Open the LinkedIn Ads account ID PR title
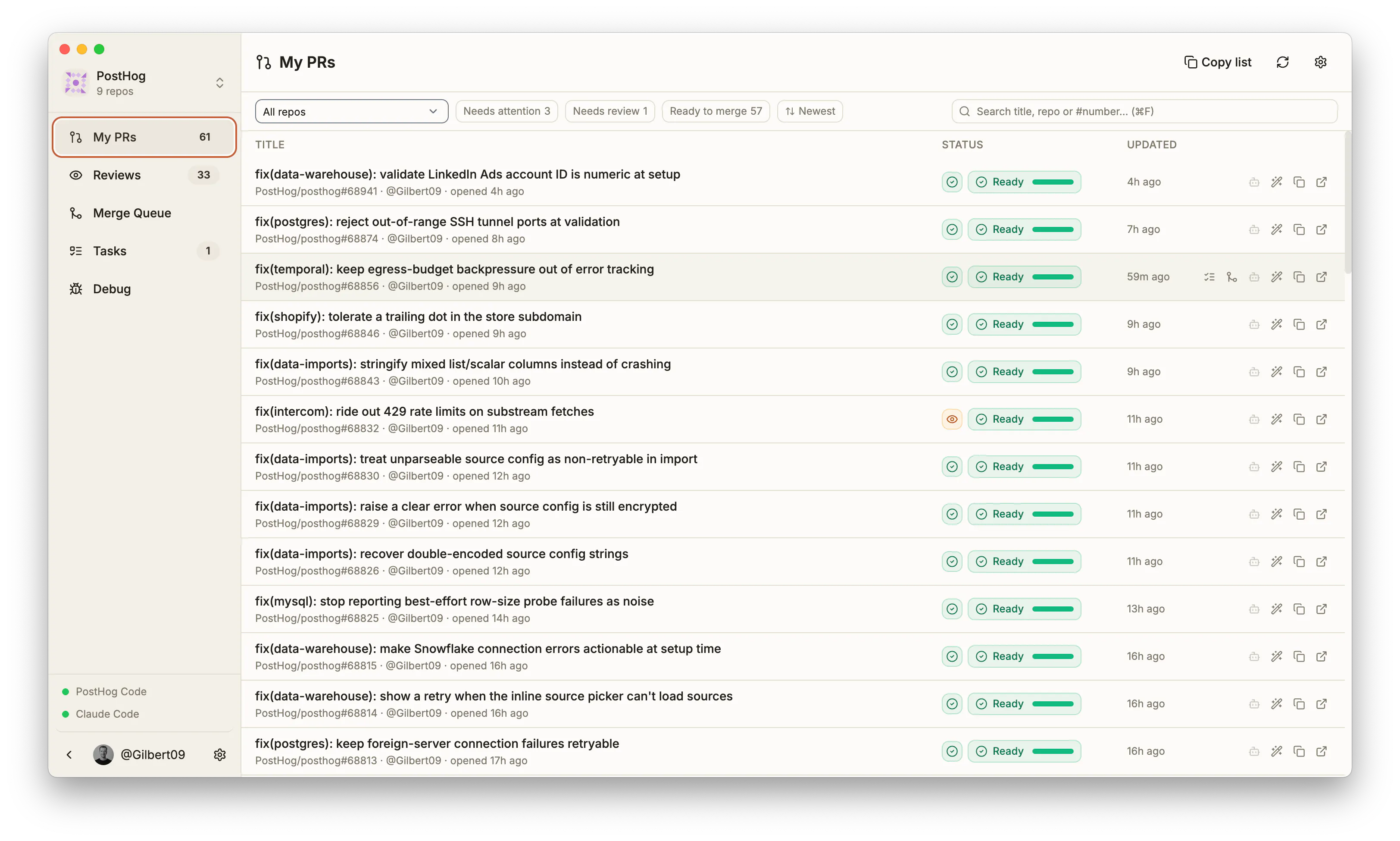The image size is (1400, 841). 467,174
